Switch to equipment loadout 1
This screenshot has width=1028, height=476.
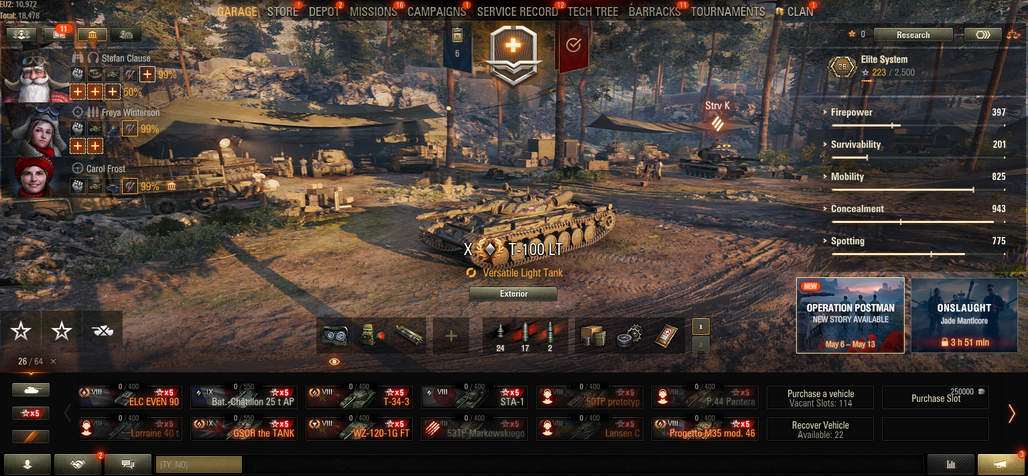(701, 326)
